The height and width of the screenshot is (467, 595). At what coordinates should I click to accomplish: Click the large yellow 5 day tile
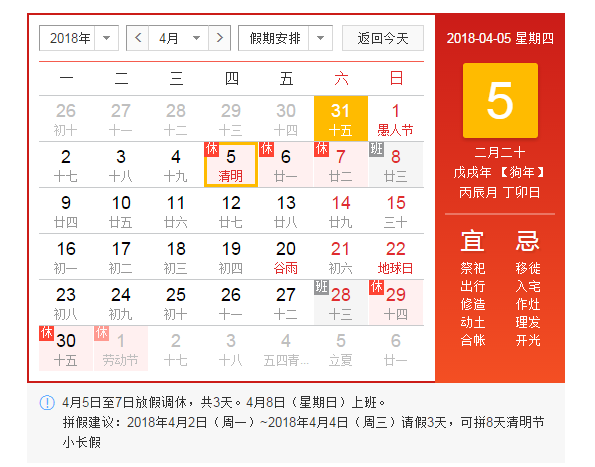point(500,101)
